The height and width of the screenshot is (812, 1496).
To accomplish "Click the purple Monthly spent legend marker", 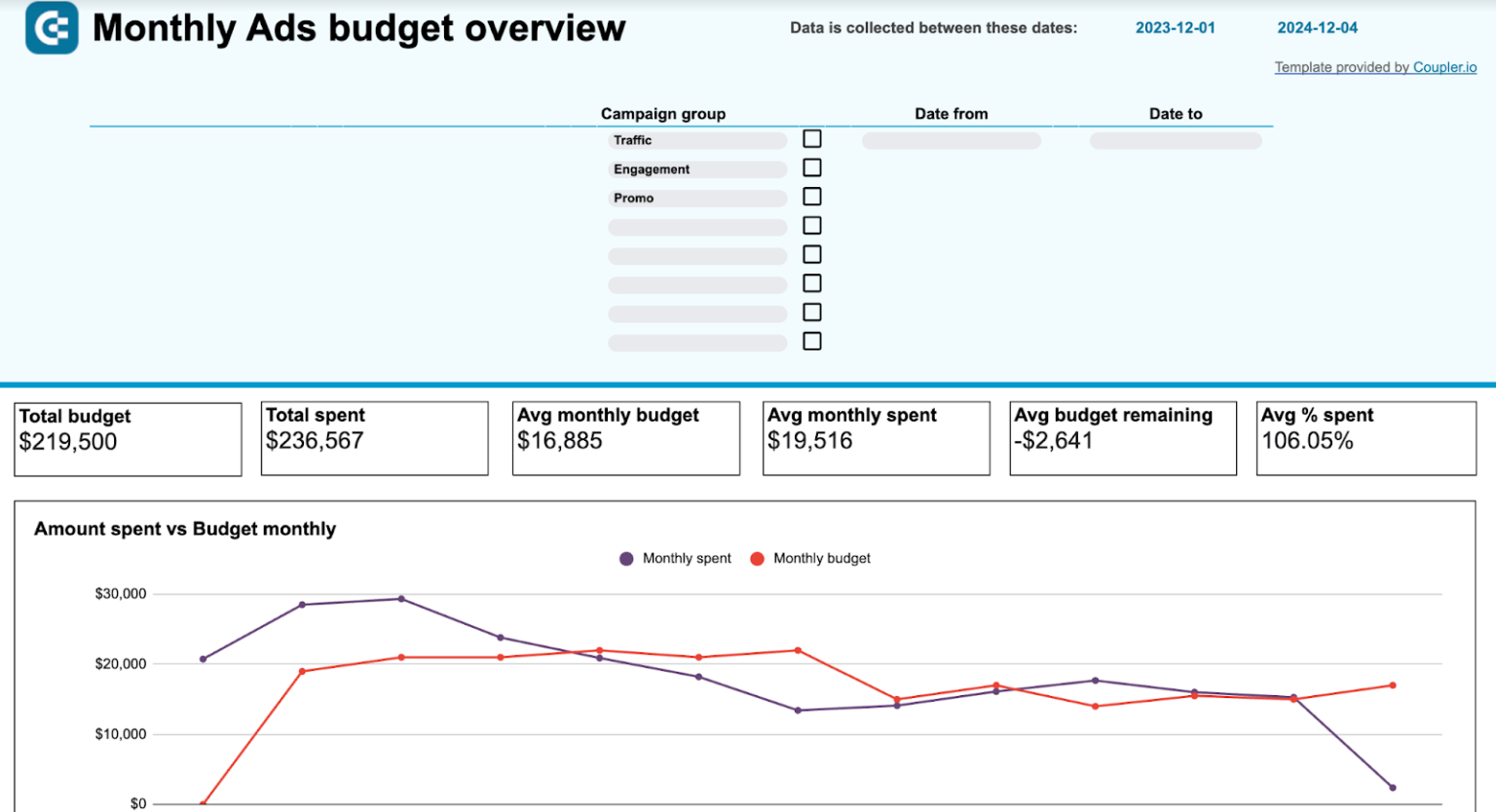I will tap(626, 558).
